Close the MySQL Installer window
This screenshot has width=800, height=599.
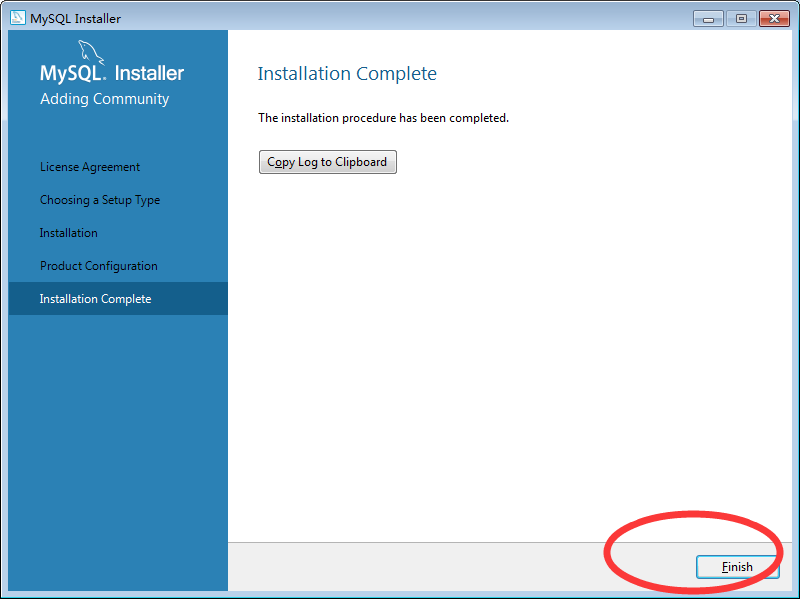coord(774,19)
